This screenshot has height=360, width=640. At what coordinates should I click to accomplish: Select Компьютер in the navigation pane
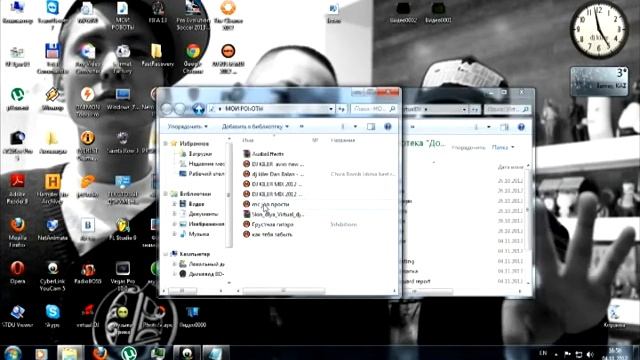pyautogui.click(x=190, y=254)
